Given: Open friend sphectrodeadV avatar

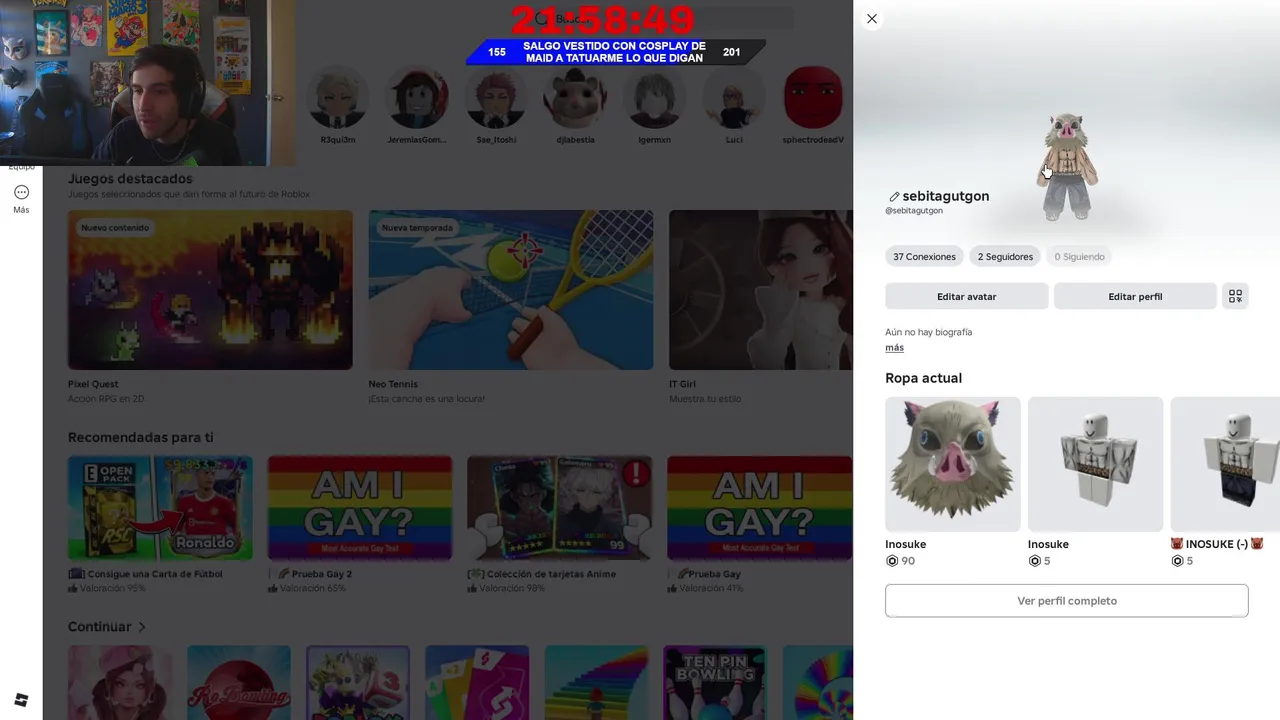Looking at the screenshot, I should (813, 98).
